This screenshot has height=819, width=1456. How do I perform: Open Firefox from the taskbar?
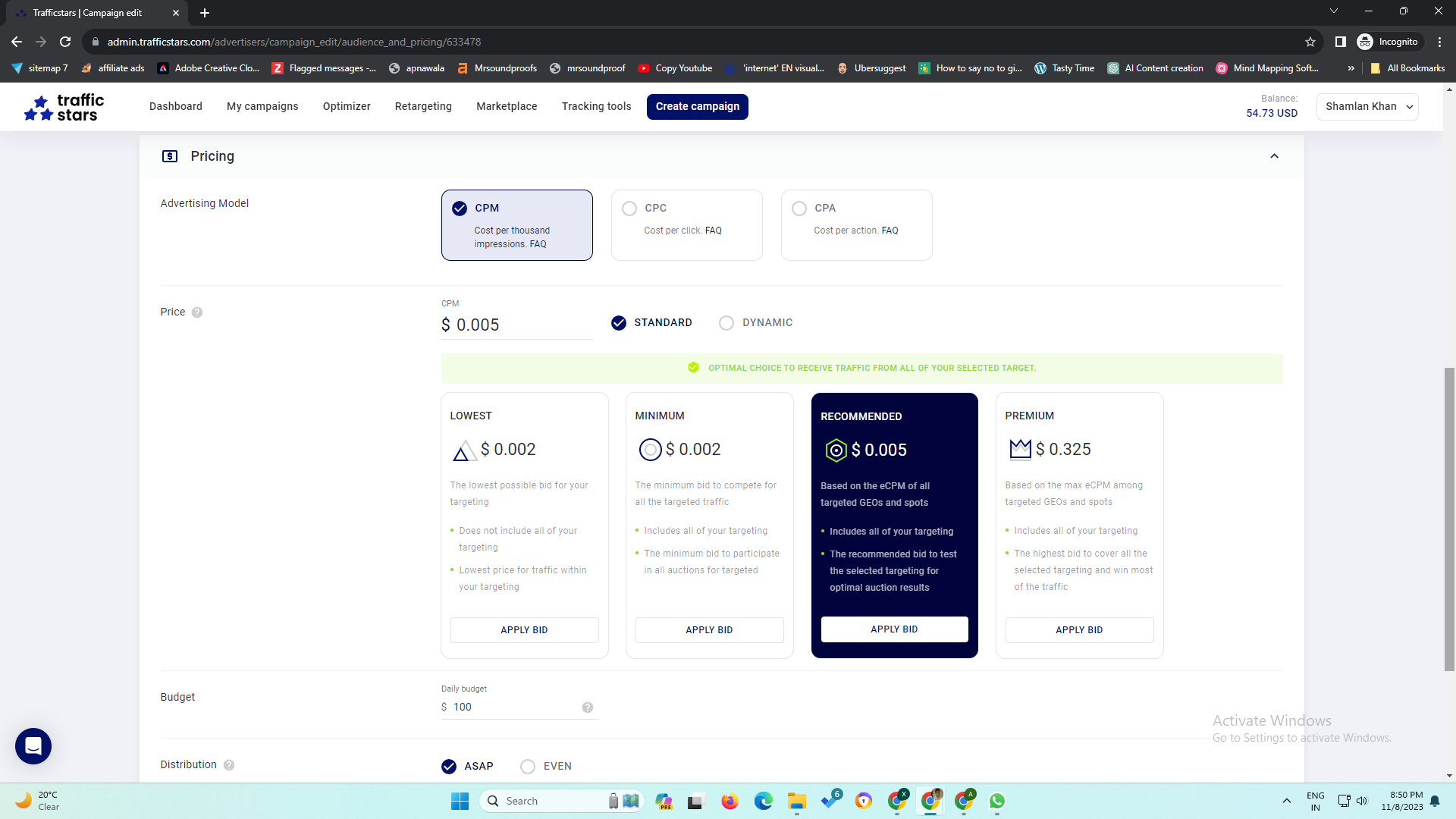[730, 802]
